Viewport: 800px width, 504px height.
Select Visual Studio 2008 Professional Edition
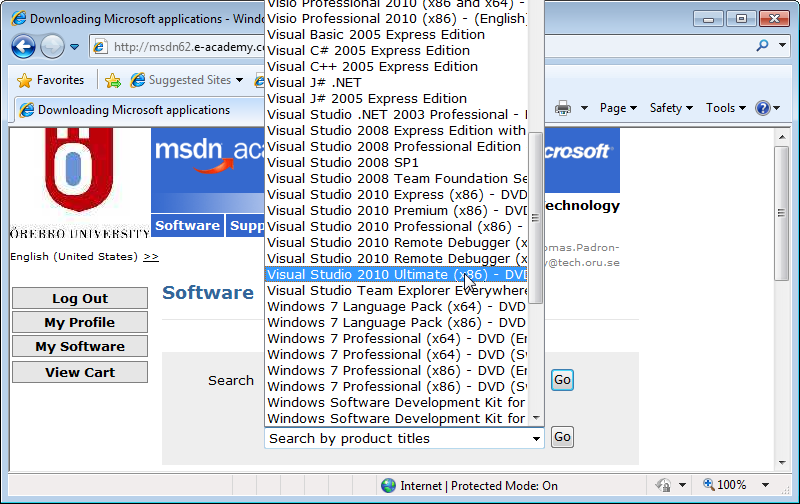(396, 146)
